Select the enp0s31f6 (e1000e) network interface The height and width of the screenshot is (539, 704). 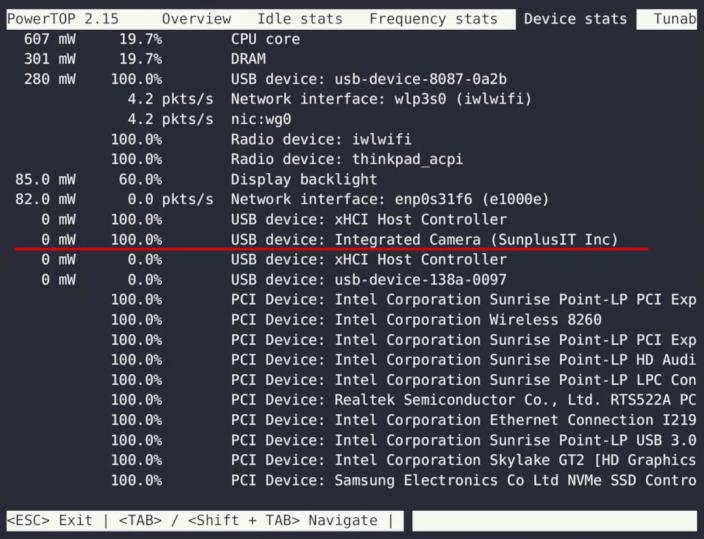coord(390,200)
